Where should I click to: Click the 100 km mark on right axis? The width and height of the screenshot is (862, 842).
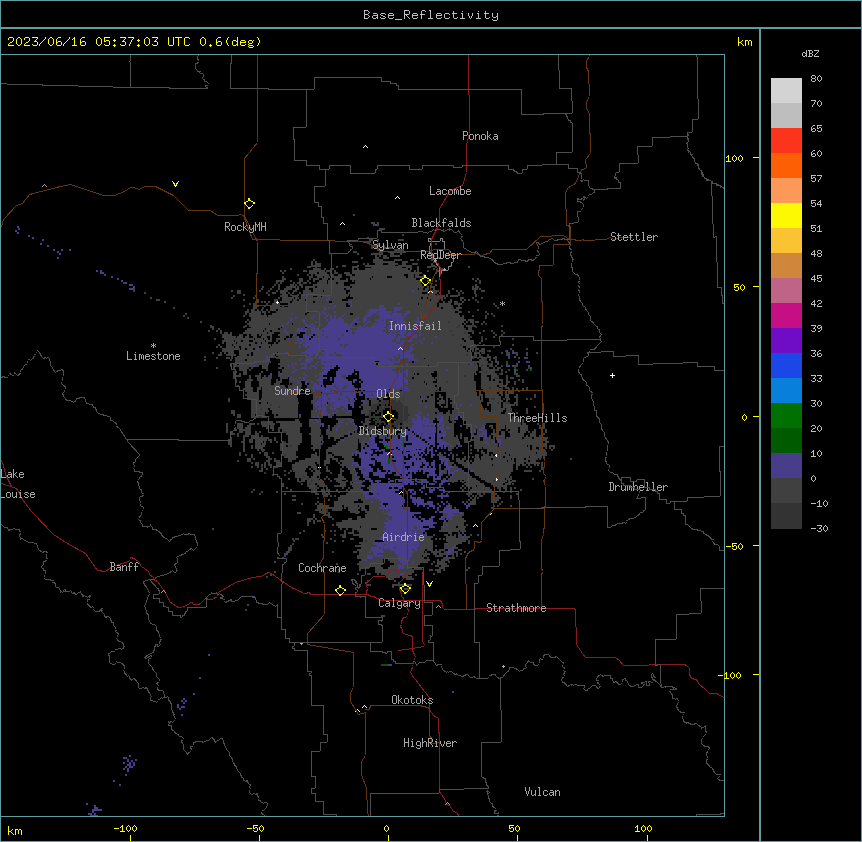click(x=734, y=159)
